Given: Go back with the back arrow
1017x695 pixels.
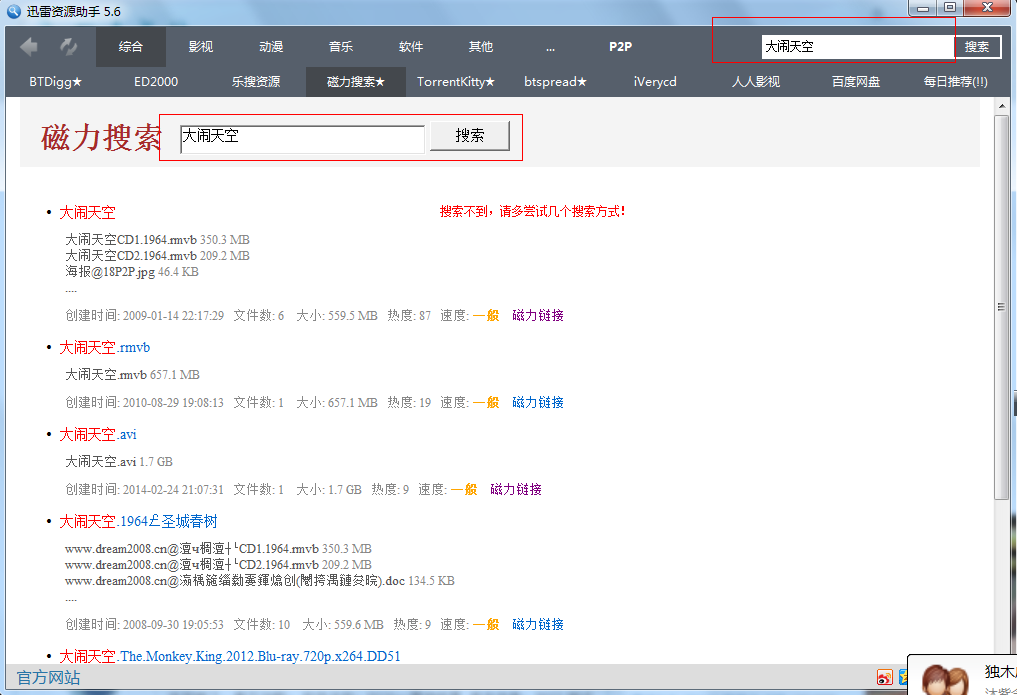Looking at the screenshot, I should click(x=29, y=47).
